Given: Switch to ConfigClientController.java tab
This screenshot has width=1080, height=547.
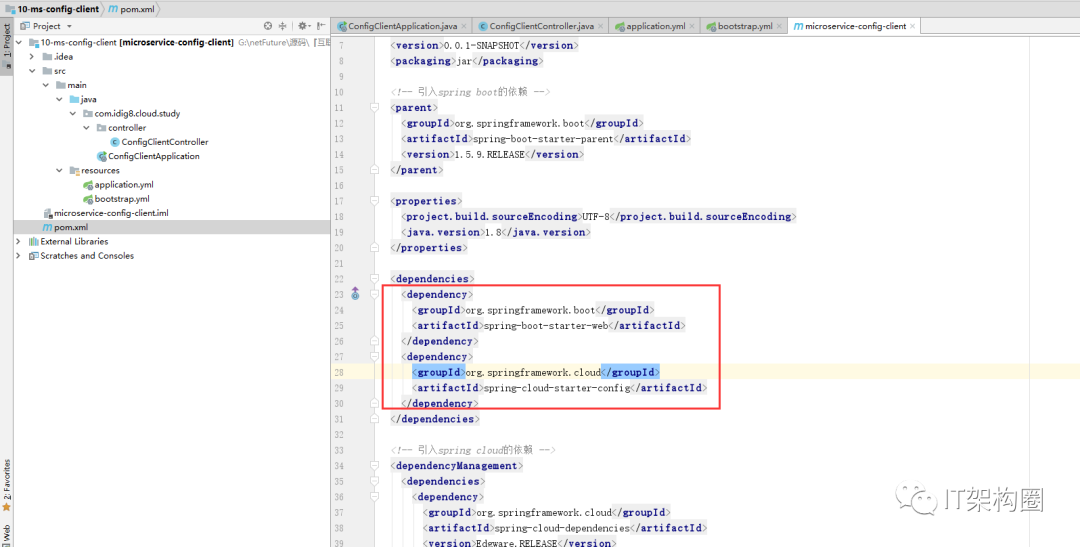Looking at the screenshot, I should 541,26.
